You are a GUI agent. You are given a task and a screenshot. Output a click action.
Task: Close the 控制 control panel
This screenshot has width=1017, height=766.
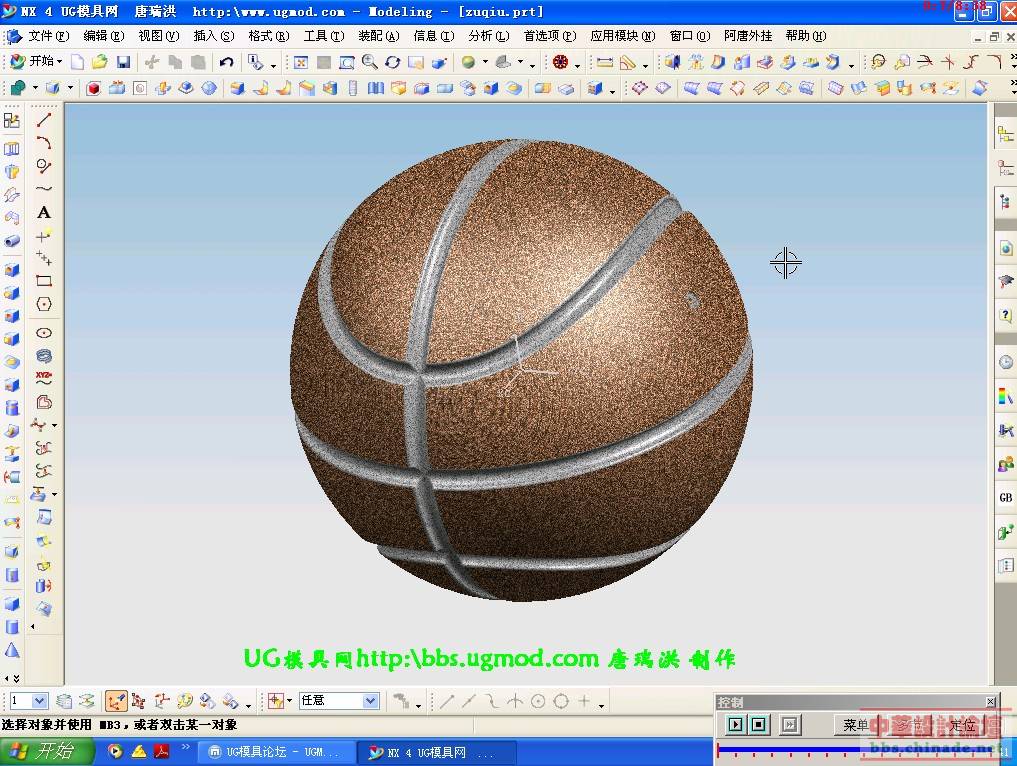tap(990, 702)
